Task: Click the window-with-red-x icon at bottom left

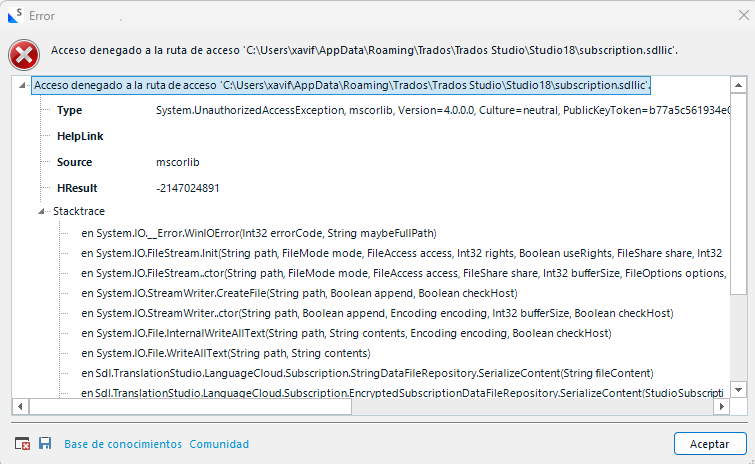Action: pyautogui.click(x=22, y=443)
